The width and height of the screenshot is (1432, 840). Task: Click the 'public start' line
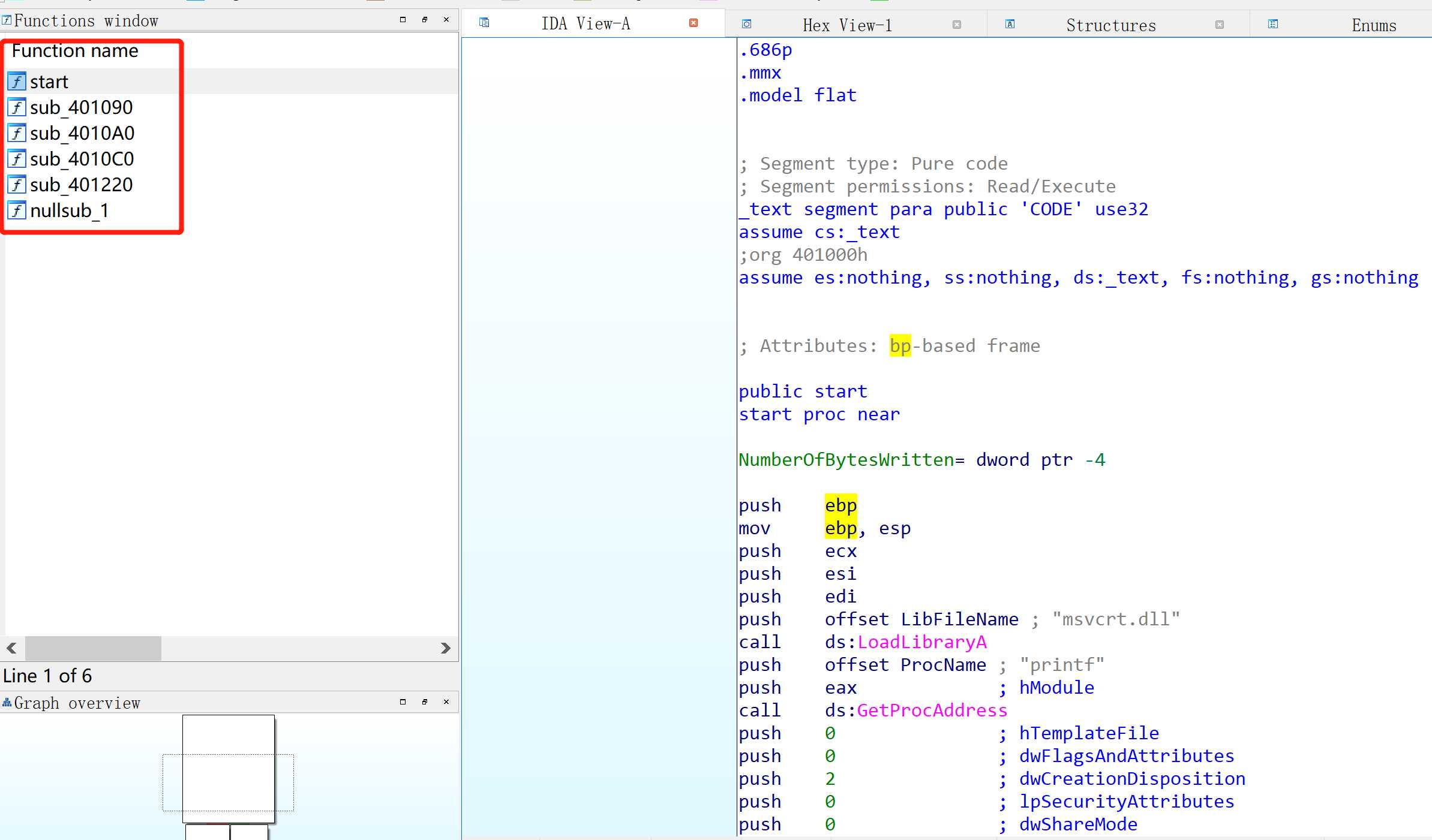click(803, 392)
